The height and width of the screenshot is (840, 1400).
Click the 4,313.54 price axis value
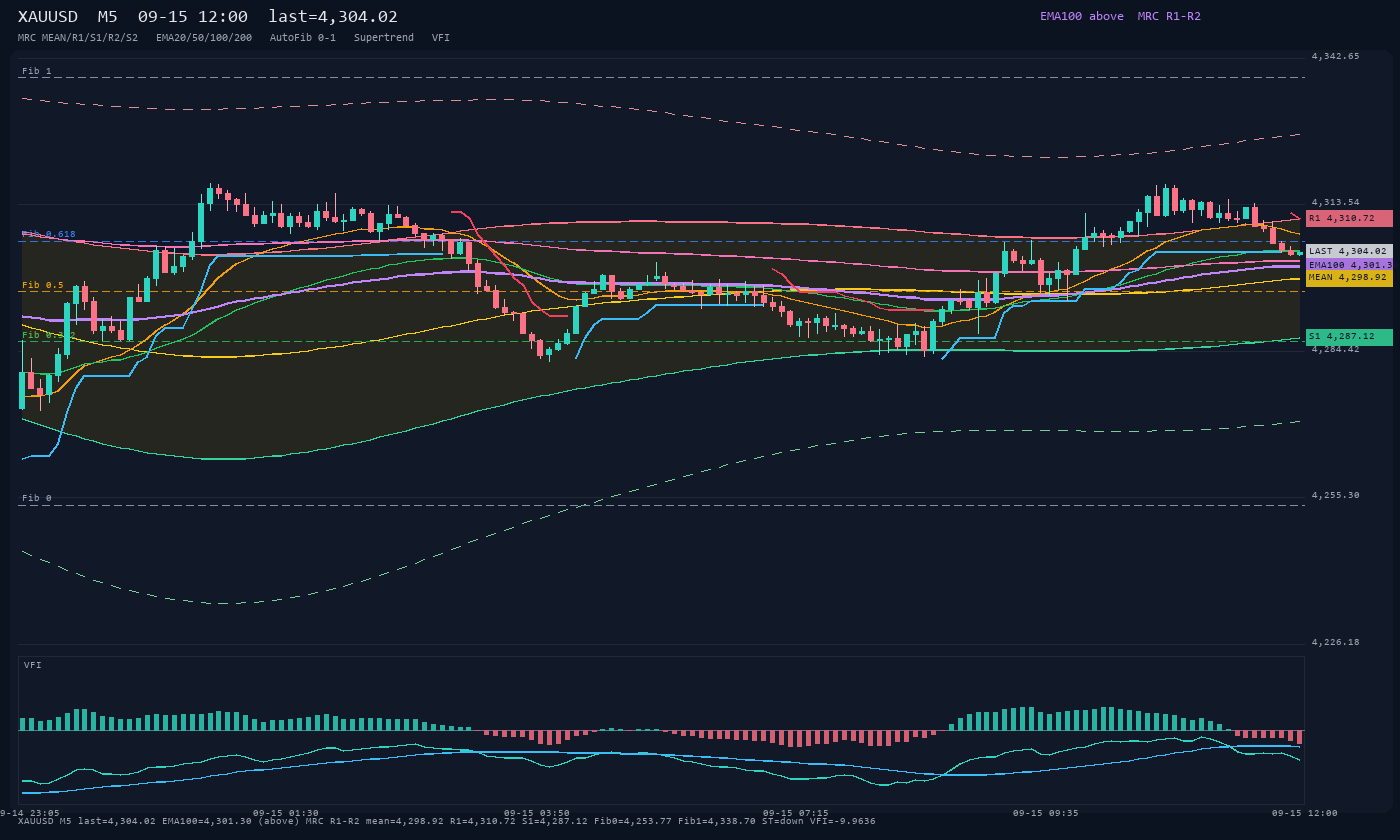(1336, 202)
